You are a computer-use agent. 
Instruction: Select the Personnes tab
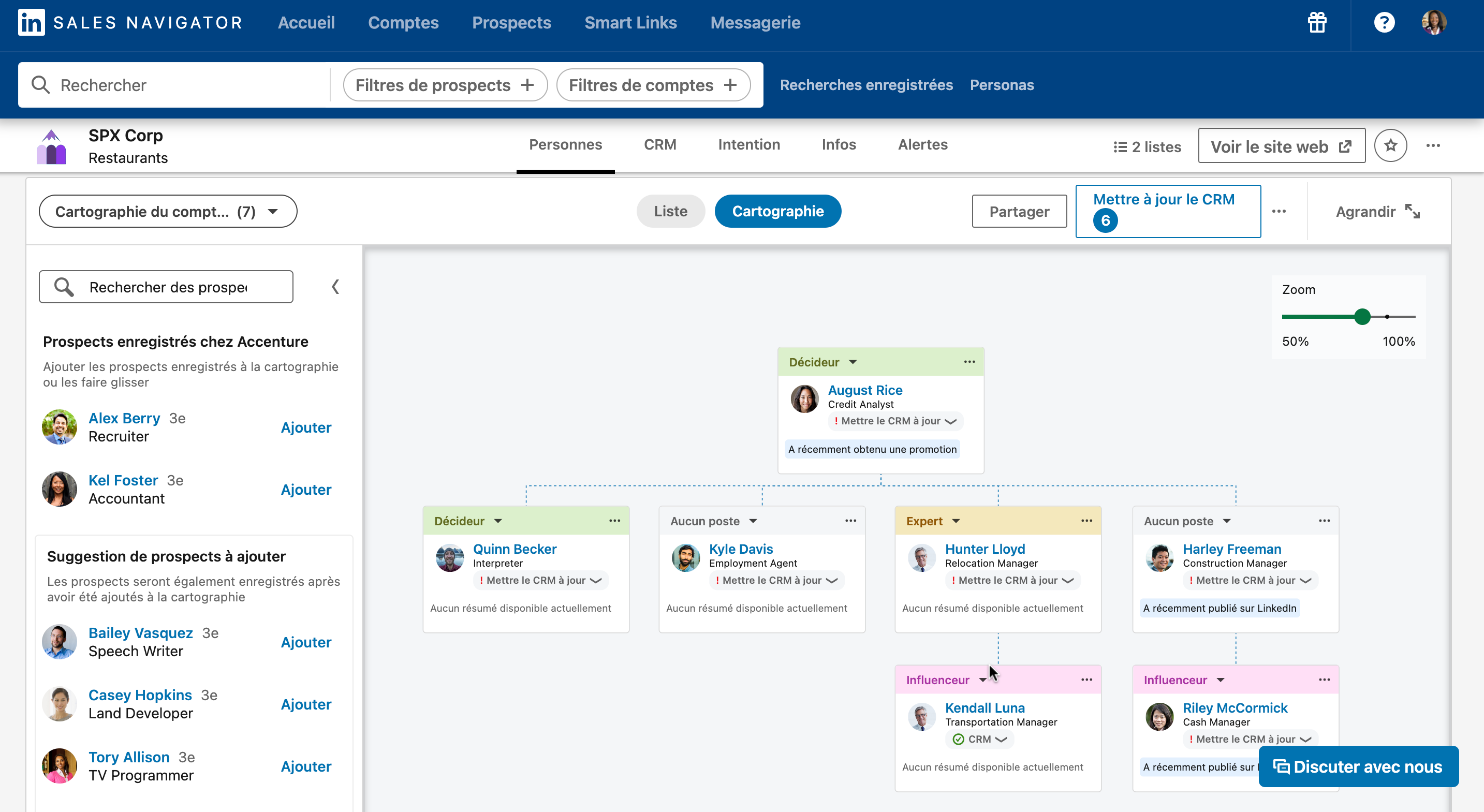click(x=566, y=144)
